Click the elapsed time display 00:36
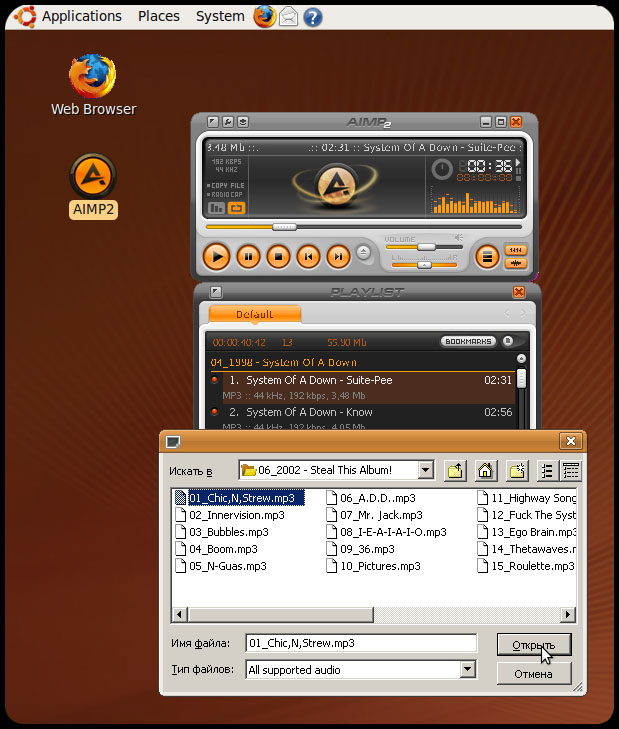Screen dimensions: 619x729 pos(489,166)
